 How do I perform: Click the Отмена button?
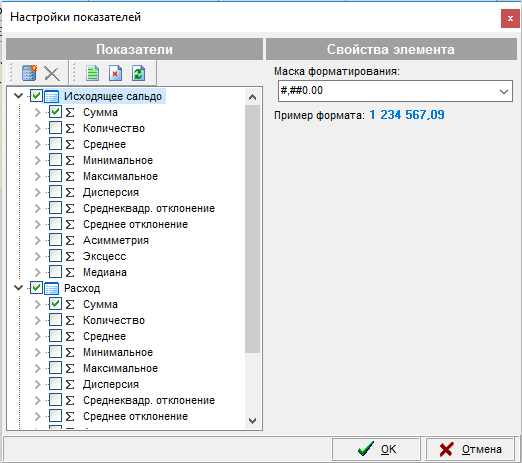pos(470,449)
